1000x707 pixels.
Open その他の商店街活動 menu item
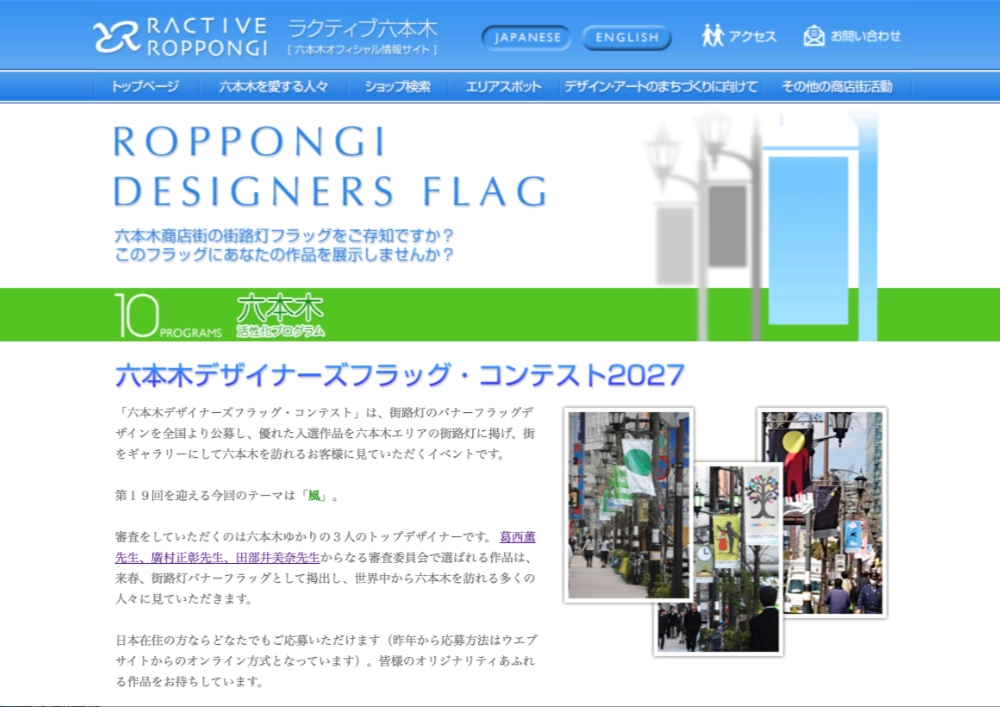coord(837,87)
